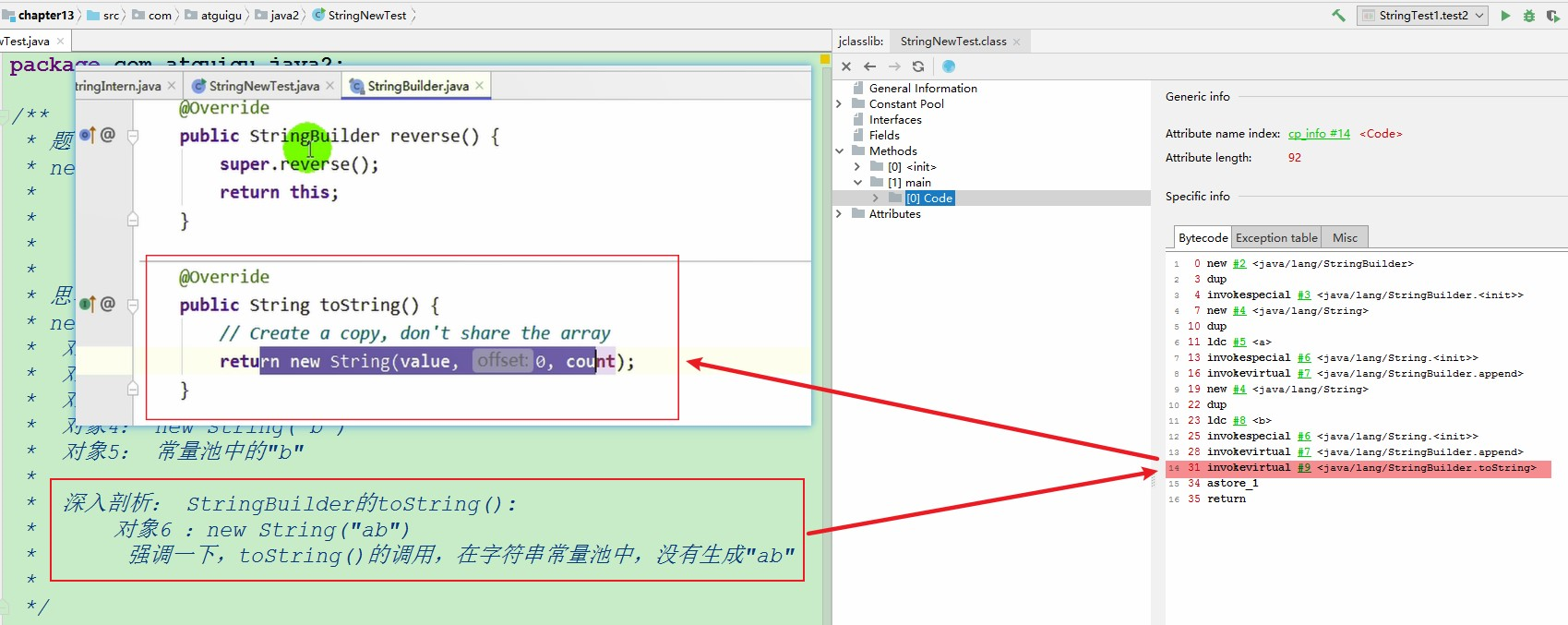Fold the toString() method via gutter marker
This screenshot has height=625, width=1568.
point(133,305)
